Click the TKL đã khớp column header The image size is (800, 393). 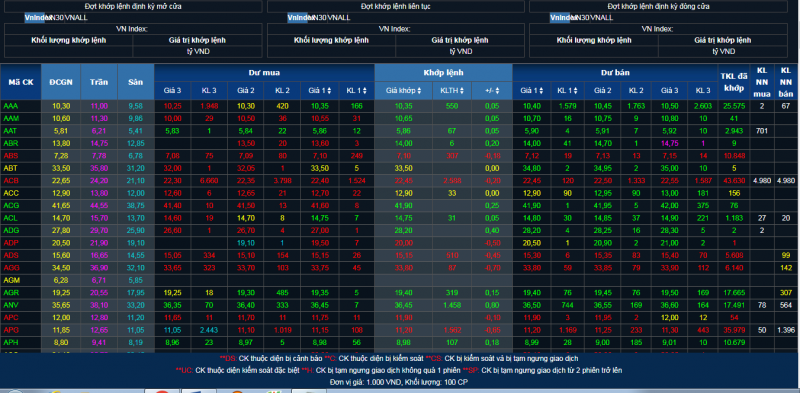coord(734,82)
